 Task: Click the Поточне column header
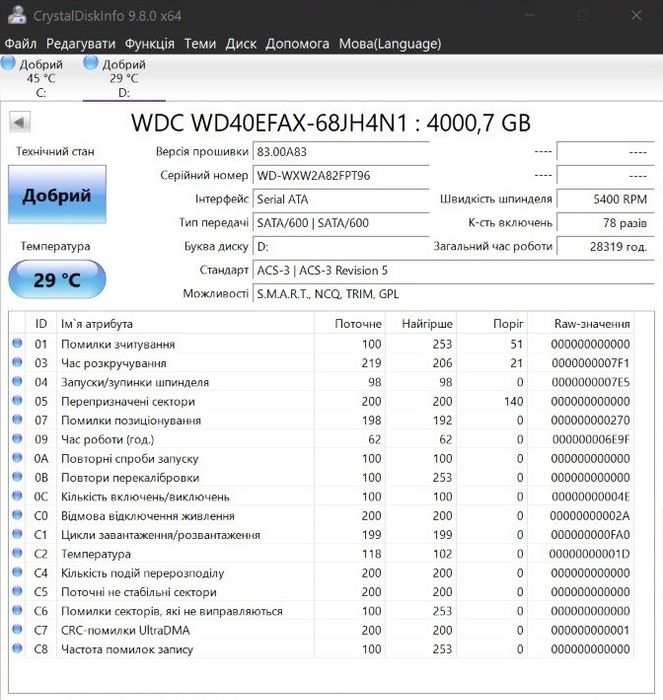tap(350, 324)
